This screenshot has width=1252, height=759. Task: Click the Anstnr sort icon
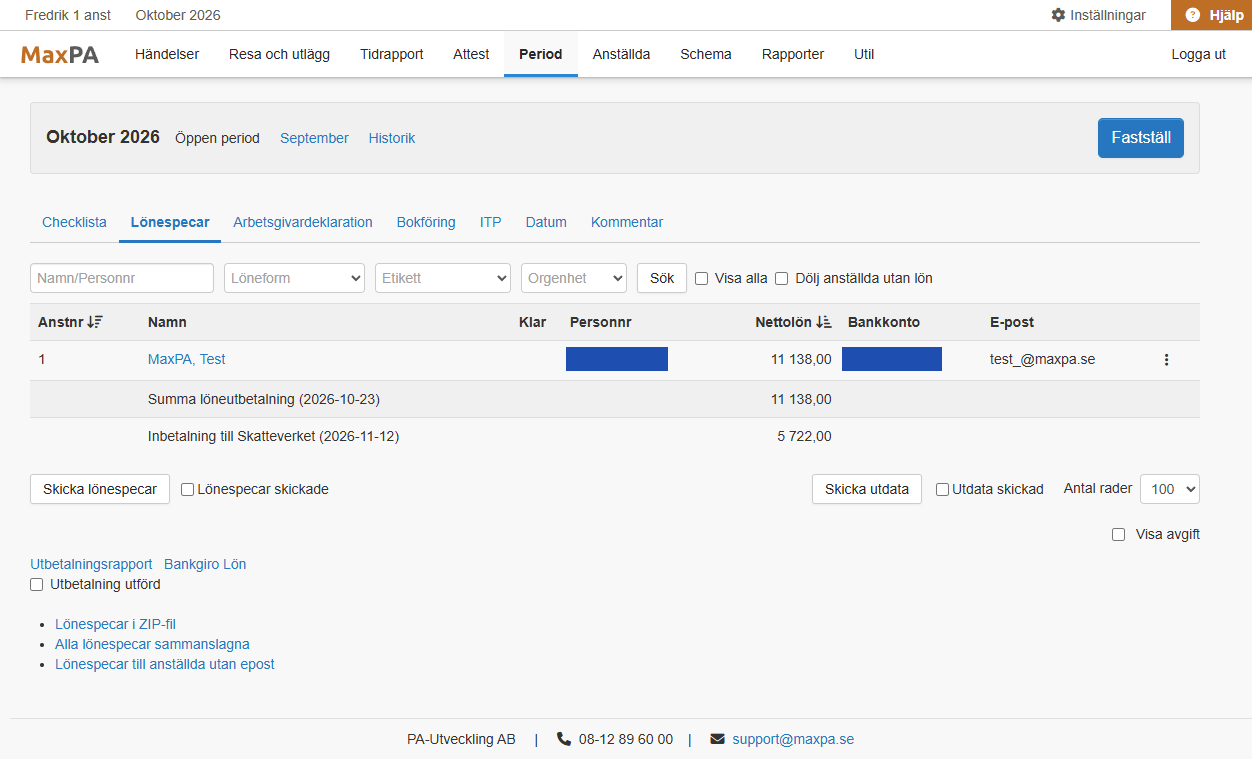[96, 322]
